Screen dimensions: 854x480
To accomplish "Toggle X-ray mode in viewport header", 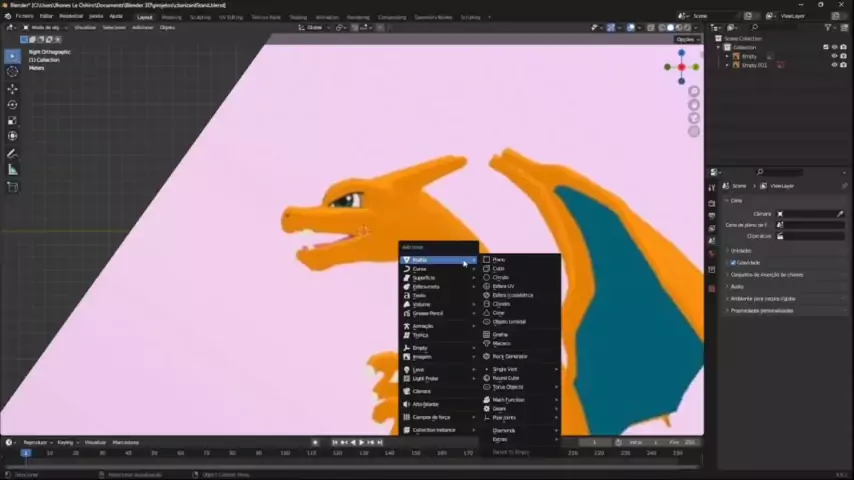I will coord(651,27).
